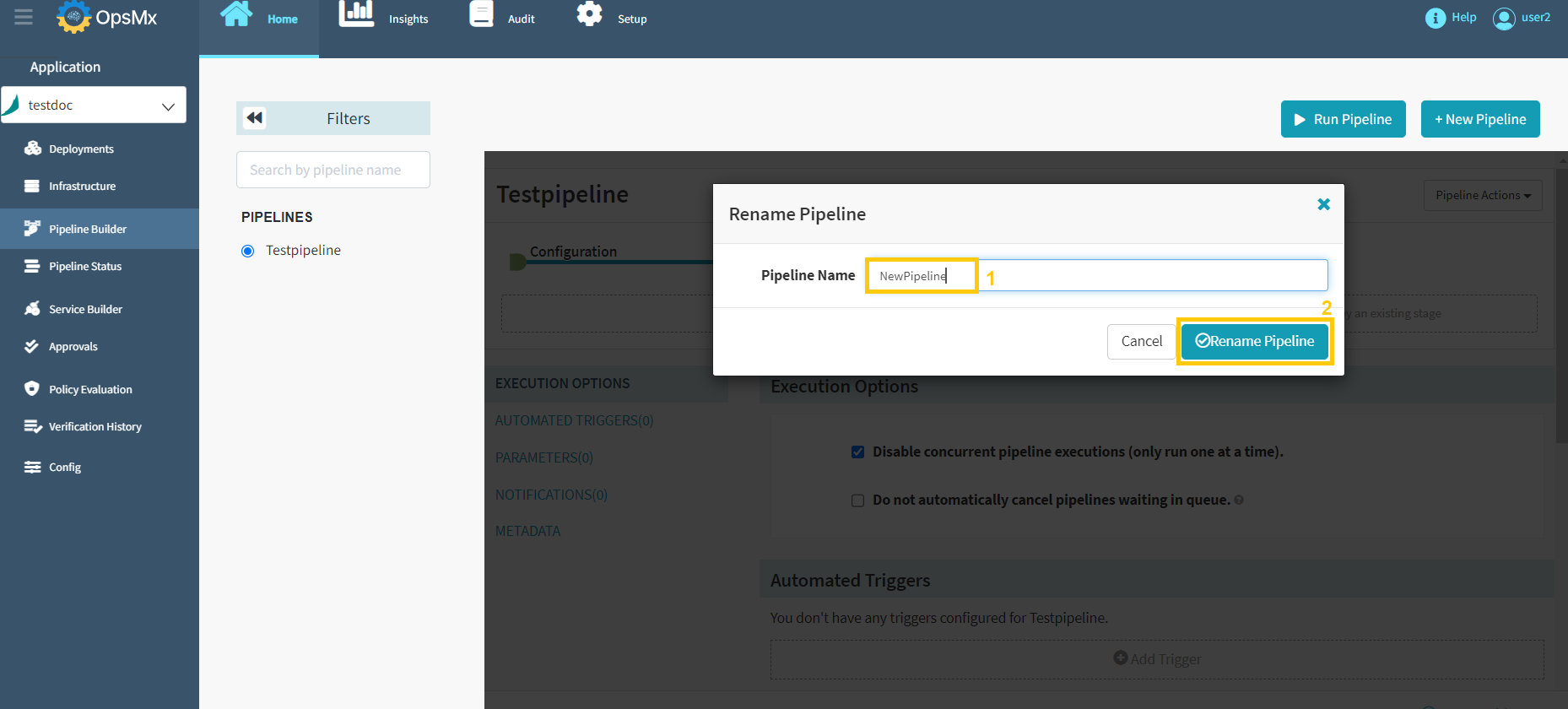This screenshot has height=709, width=1568.
Task: Click the Search by pipeline name box
Action: coord(333,170)
